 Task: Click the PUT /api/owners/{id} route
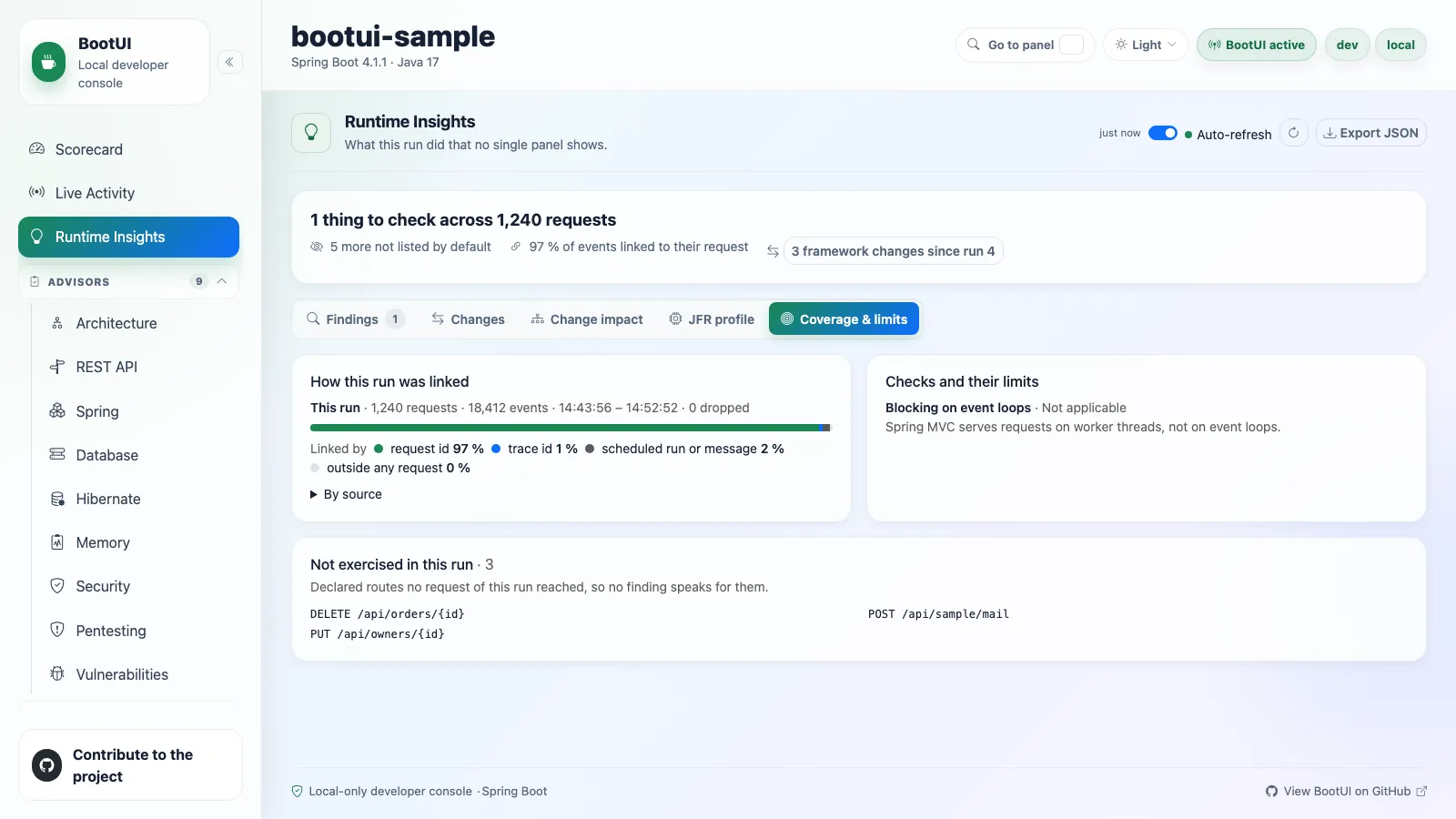[377, 634]
